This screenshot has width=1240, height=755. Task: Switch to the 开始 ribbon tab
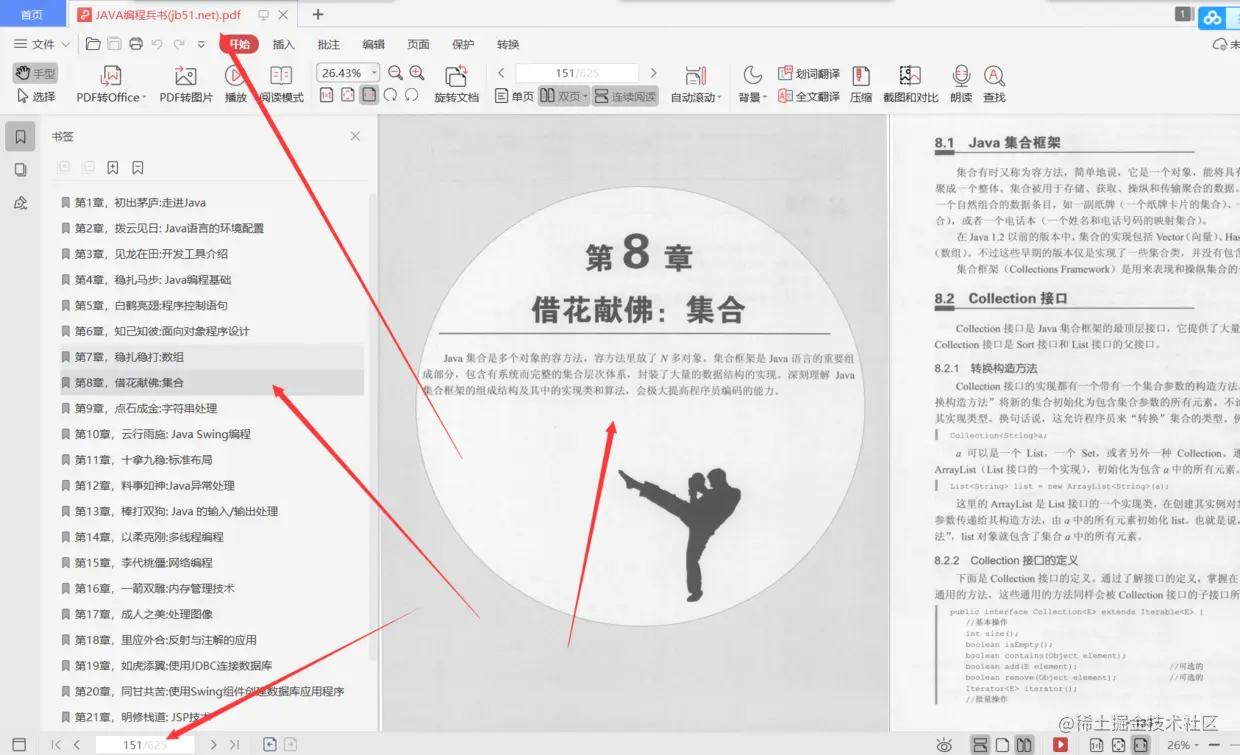[x=240, y=44]
